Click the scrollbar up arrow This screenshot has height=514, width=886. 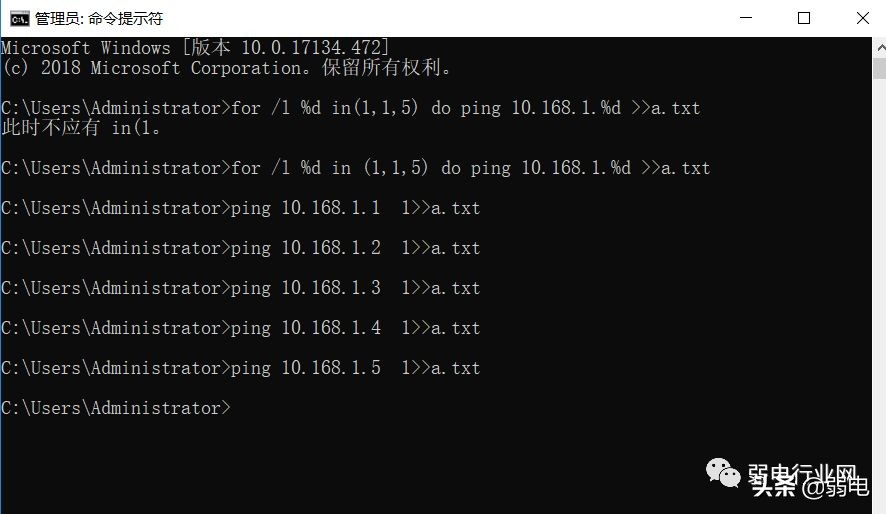point(880,48)
